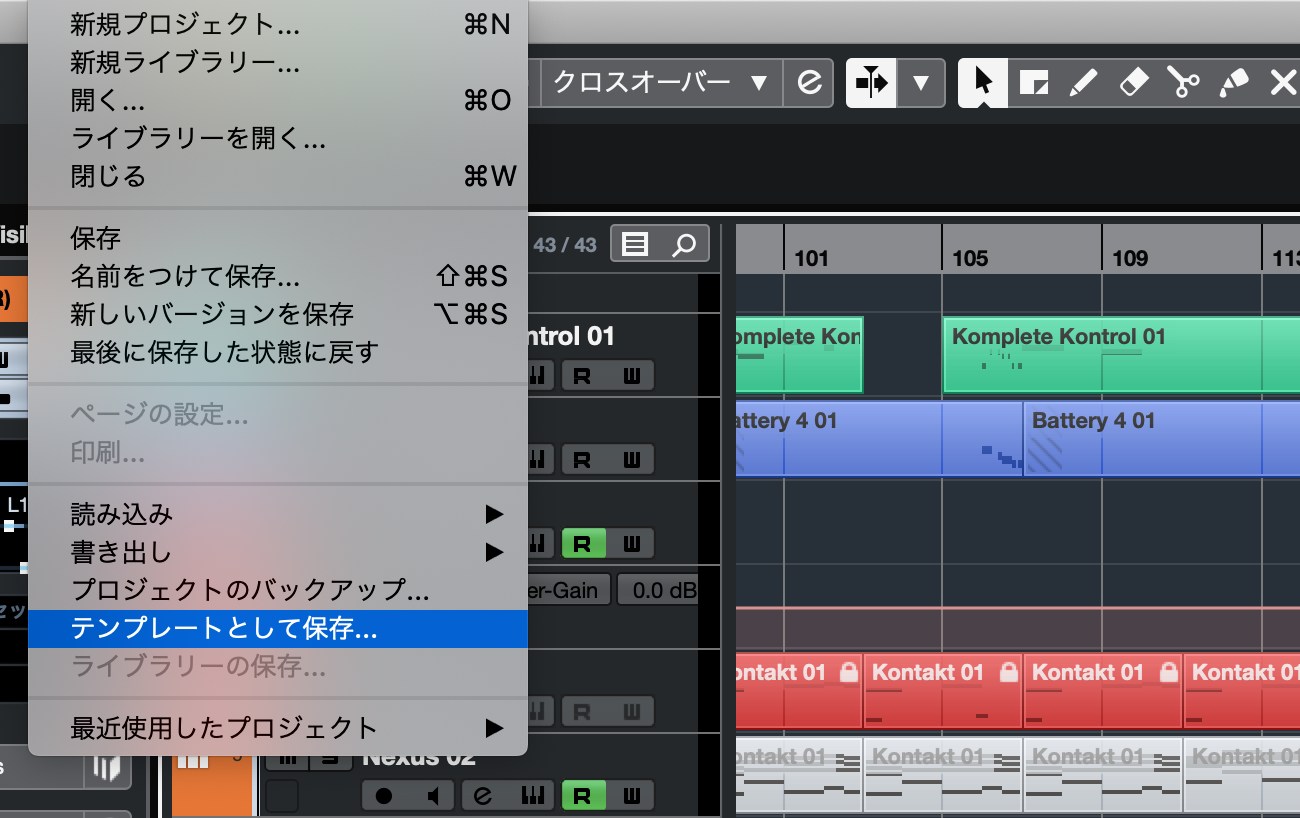Screen dimensions: 1300x818
Task: Select 開く... in the file menu
Action: (278, 101)
